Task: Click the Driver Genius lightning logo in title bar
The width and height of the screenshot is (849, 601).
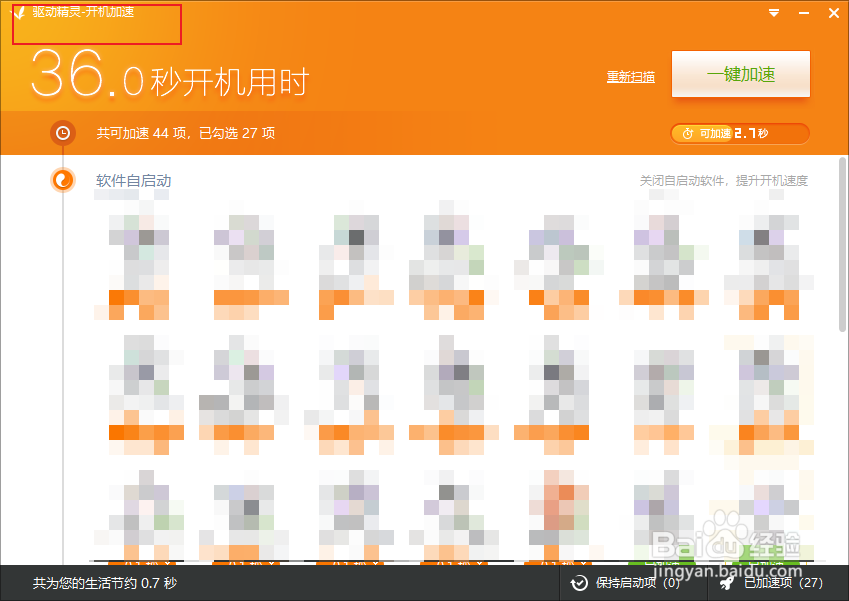Action: coord(20,13)
